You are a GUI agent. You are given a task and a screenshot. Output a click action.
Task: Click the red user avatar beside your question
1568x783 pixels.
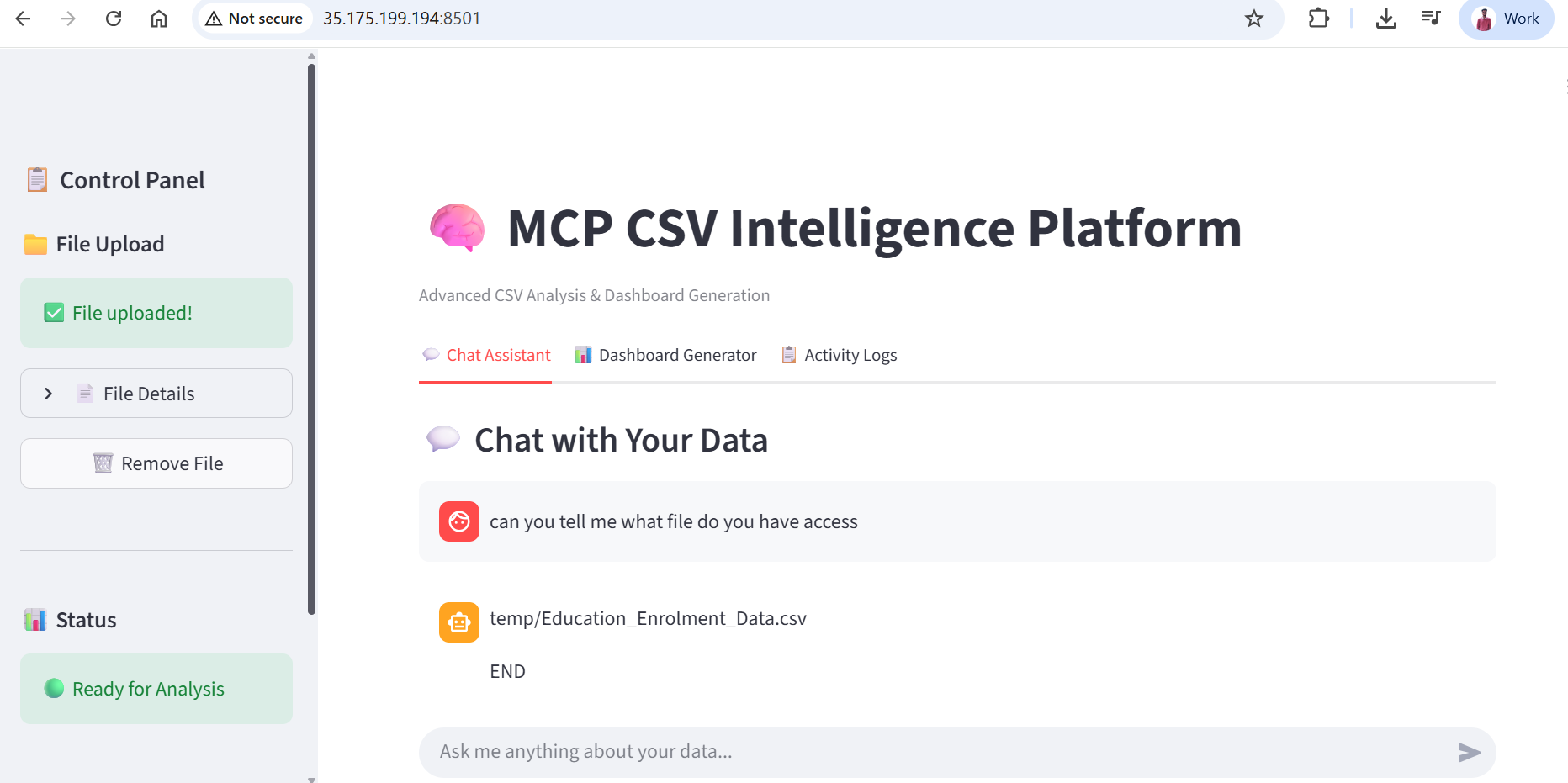[x=458, y=521]
